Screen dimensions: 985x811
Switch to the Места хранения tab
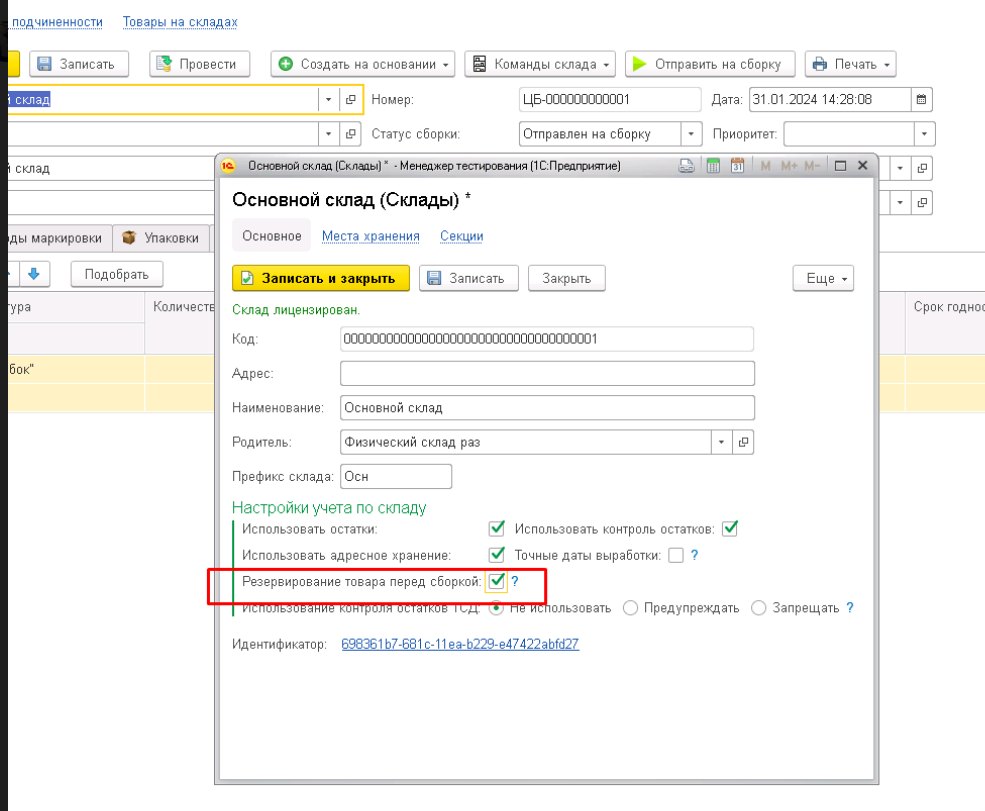click(371, 236)
